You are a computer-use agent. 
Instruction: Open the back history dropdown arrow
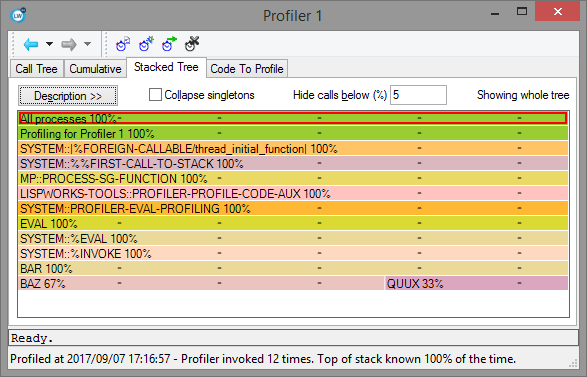pos(49,44)
